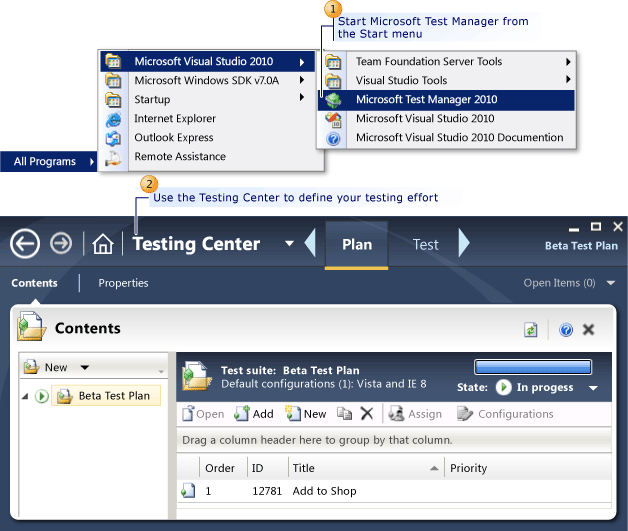Select Beta Test Plan in suite tree
Screen dimensions: 628x531
pos(106,396)
